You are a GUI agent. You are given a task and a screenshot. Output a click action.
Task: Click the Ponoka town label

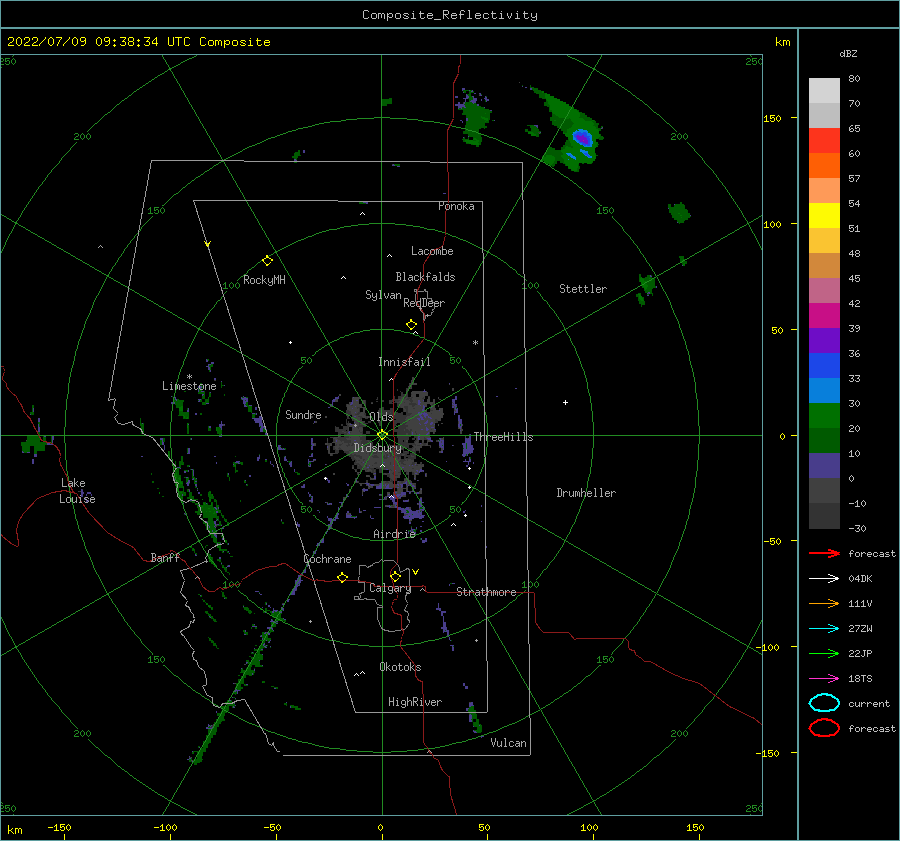456,206
